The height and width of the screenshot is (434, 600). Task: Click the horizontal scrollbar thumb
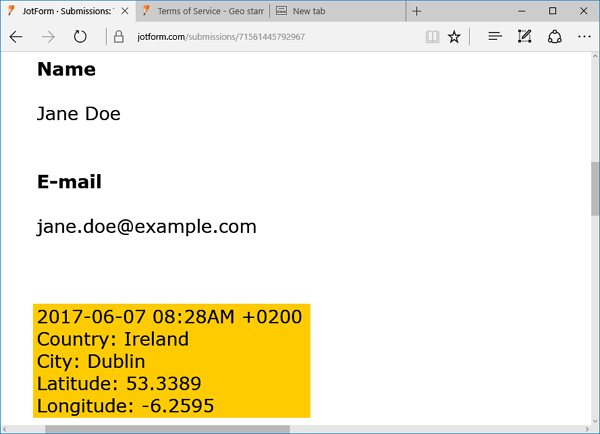tap(167, 429)
